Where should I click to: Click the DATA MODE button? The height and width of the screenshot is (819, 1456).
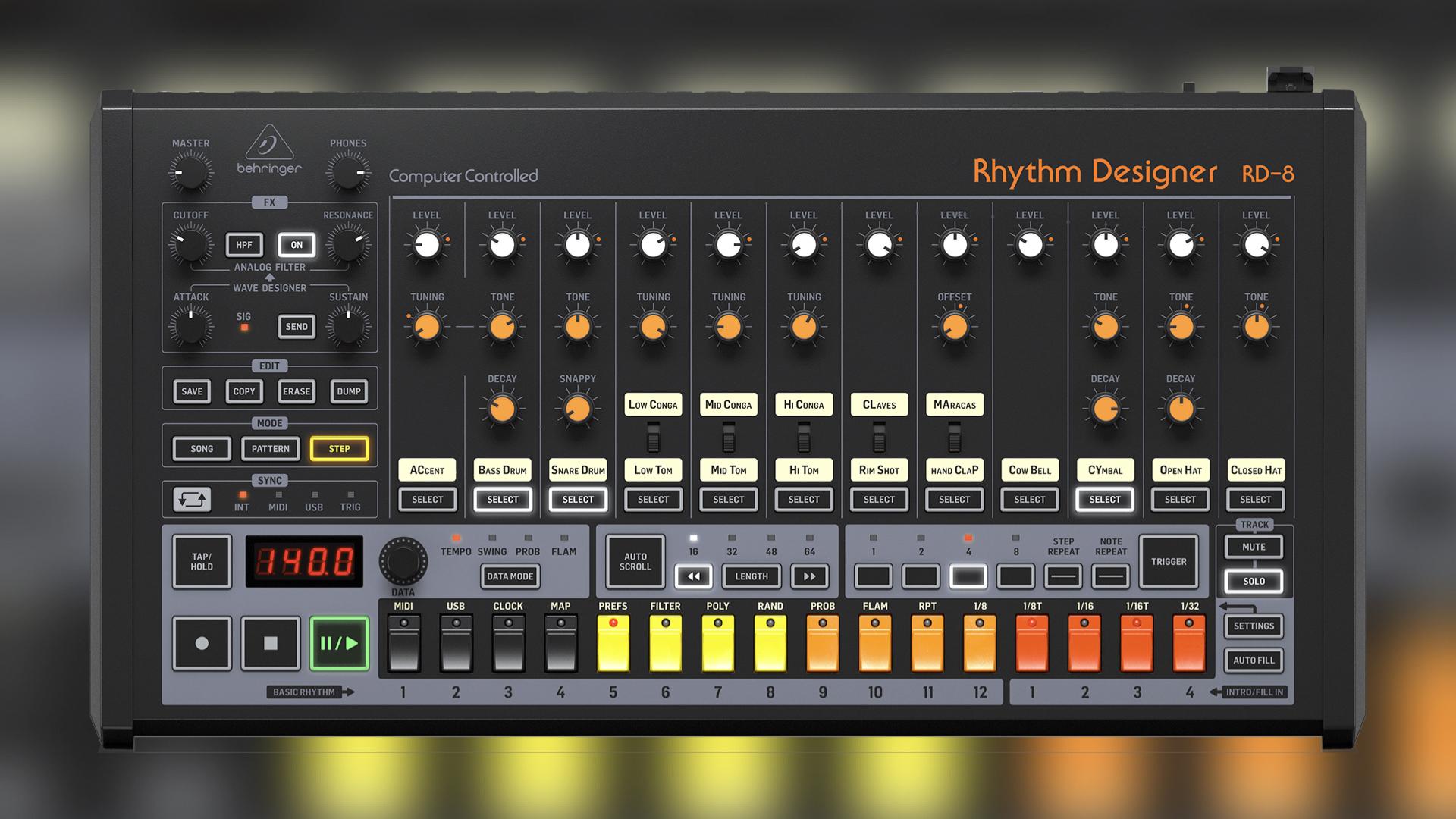pos(510,576)
